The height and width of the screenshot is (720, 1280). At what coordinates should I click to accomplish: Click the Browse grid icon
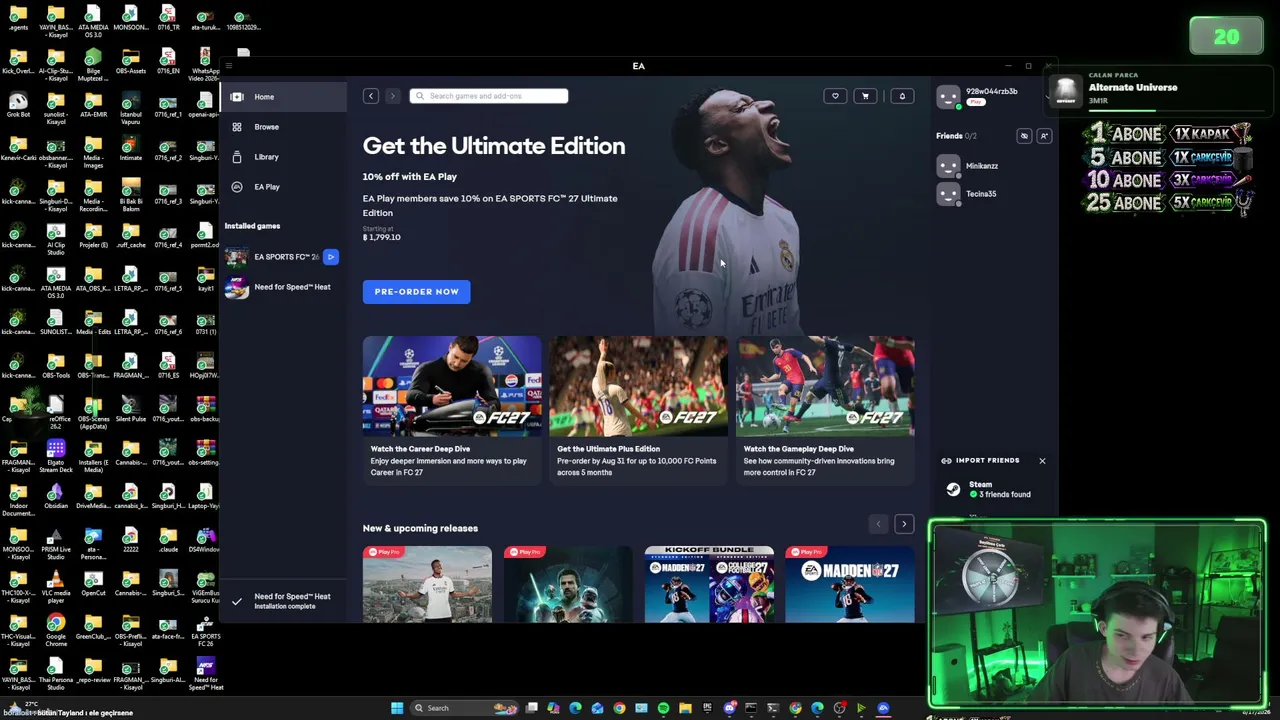tap(237, 127)
